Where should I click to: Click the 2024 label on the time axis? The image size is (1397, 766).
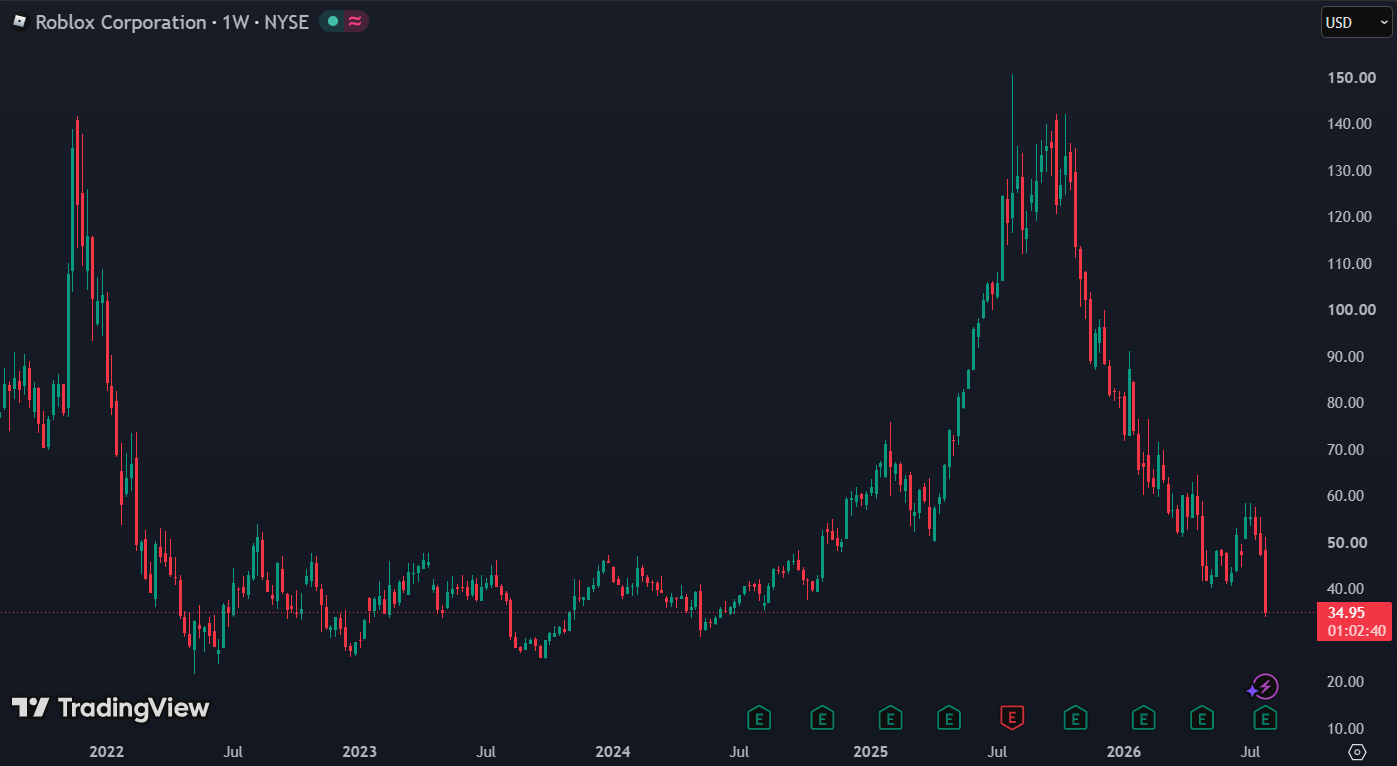pos(613,751)
